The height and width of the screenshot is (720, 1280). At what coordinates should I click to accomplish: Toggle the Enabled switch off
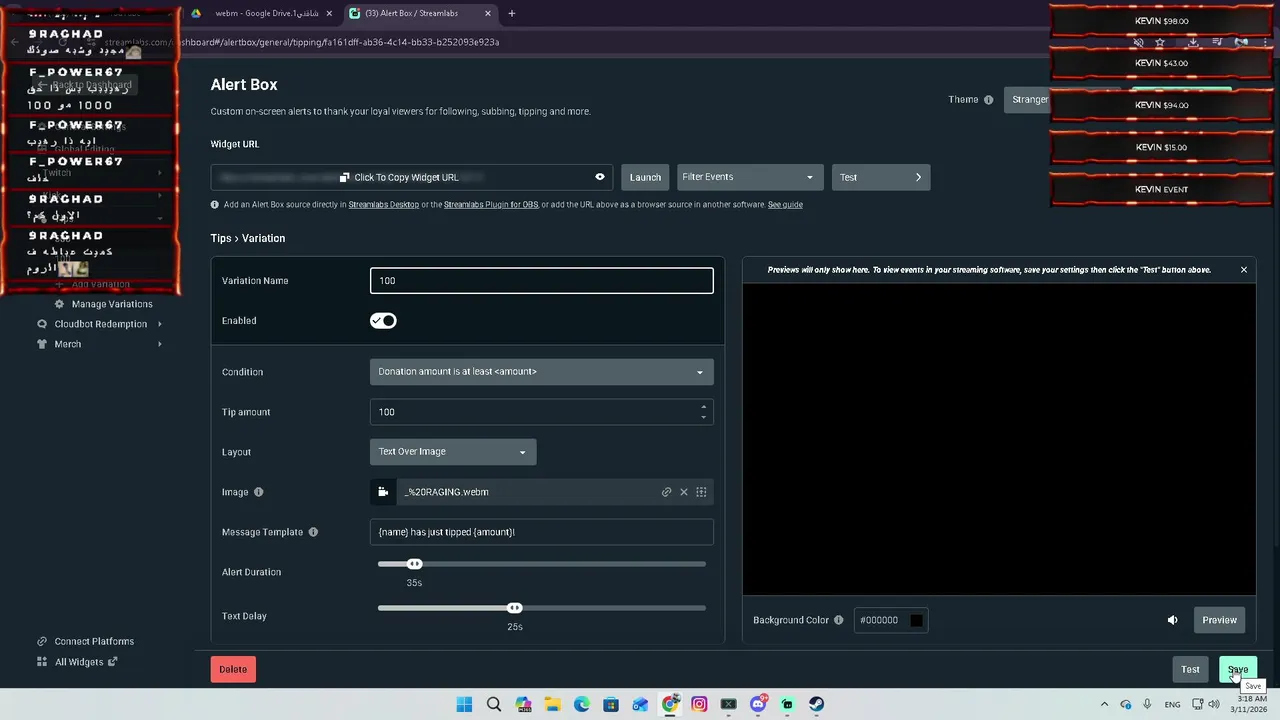coord(383,321)
